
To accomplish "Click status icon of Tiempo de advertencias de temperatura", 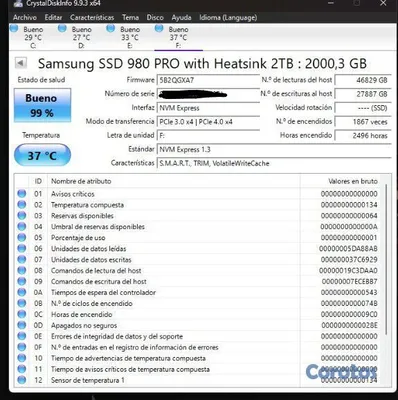I will point(22,358).
